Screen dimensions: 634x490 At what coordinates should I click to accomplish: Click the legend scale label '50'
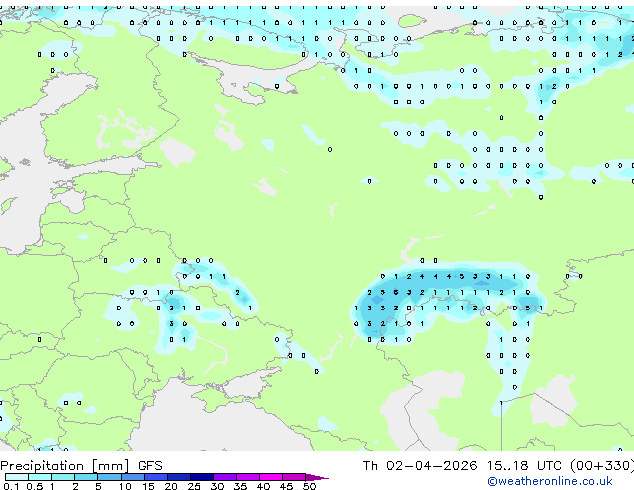309,486
